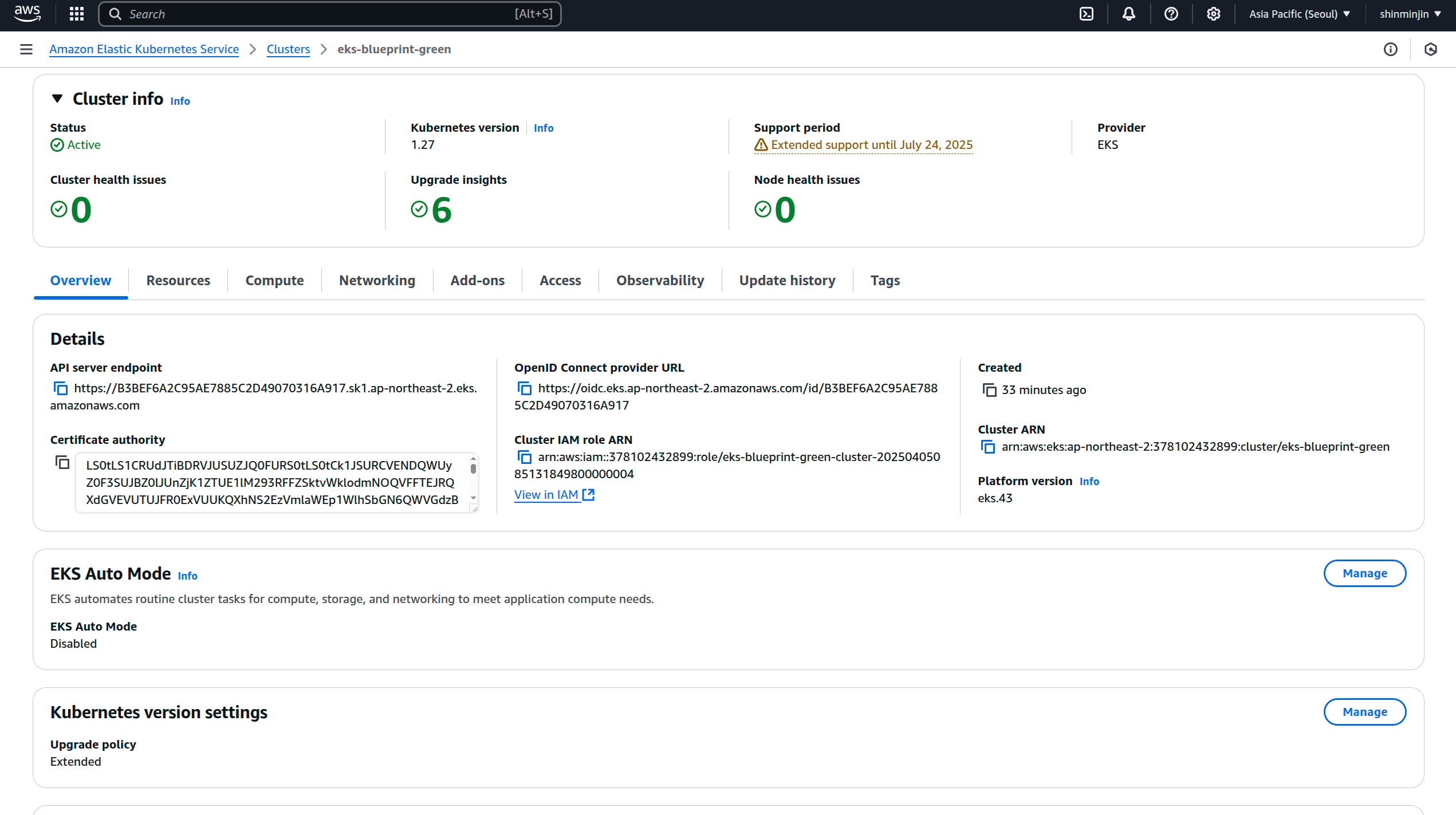Open Info link next to EKS Auto Mode
This screenshot has width=1456, height=815.
[x=187, y=576]
